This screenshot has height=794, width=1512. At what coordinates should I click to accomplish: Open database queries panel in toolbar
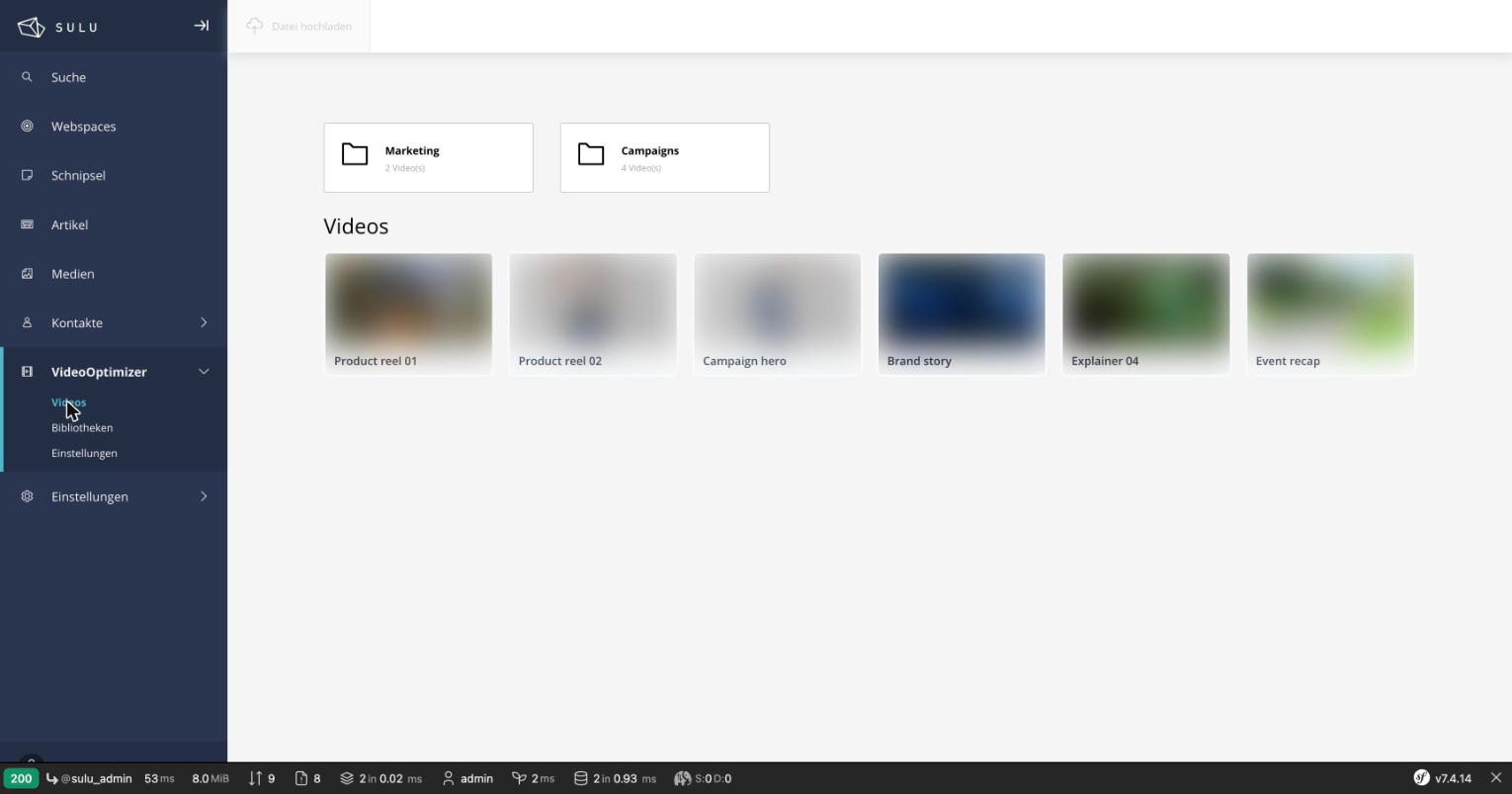(x=615, y=778)
